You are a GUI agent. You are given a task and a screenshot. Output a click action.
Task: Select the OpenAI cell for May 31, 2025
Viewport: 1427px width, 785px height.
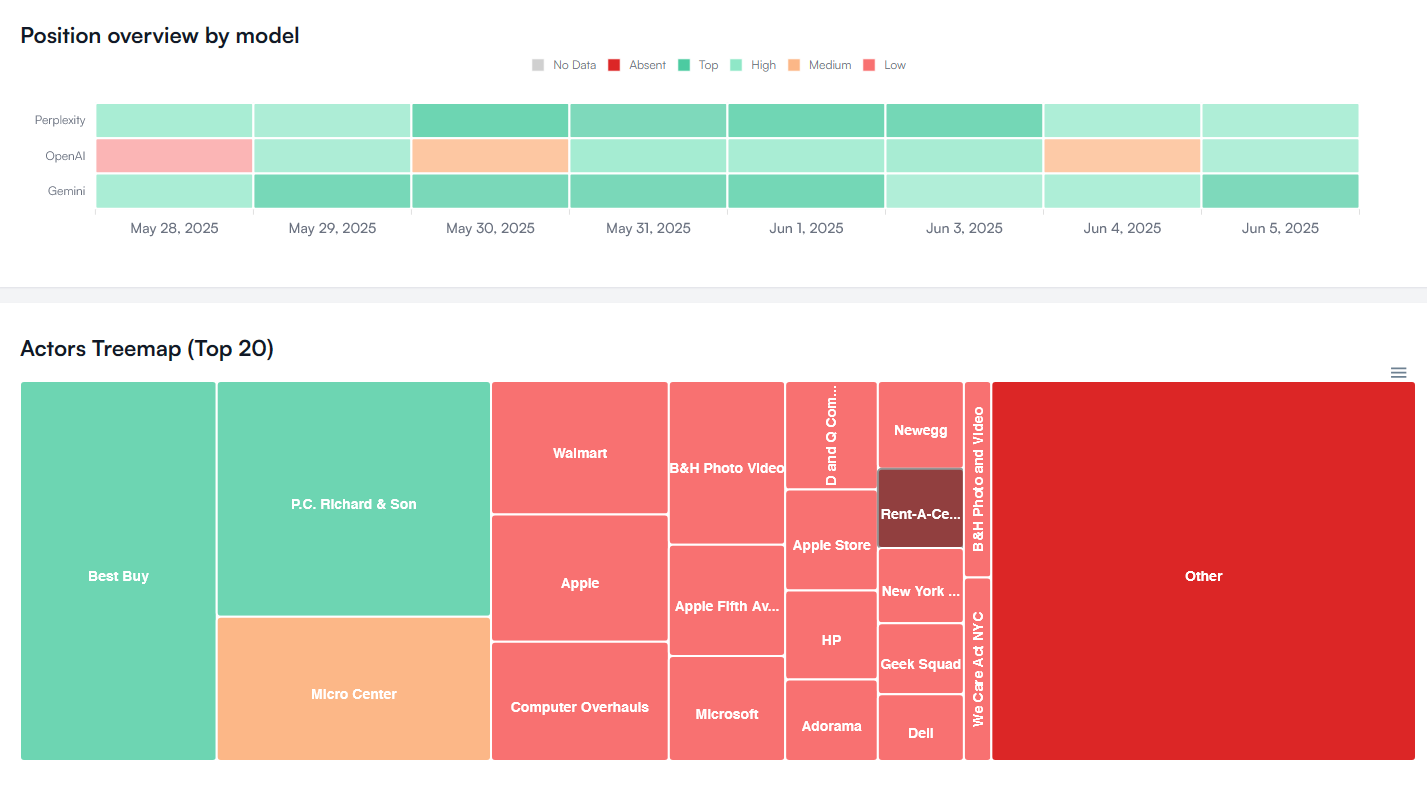coord(648,155)
